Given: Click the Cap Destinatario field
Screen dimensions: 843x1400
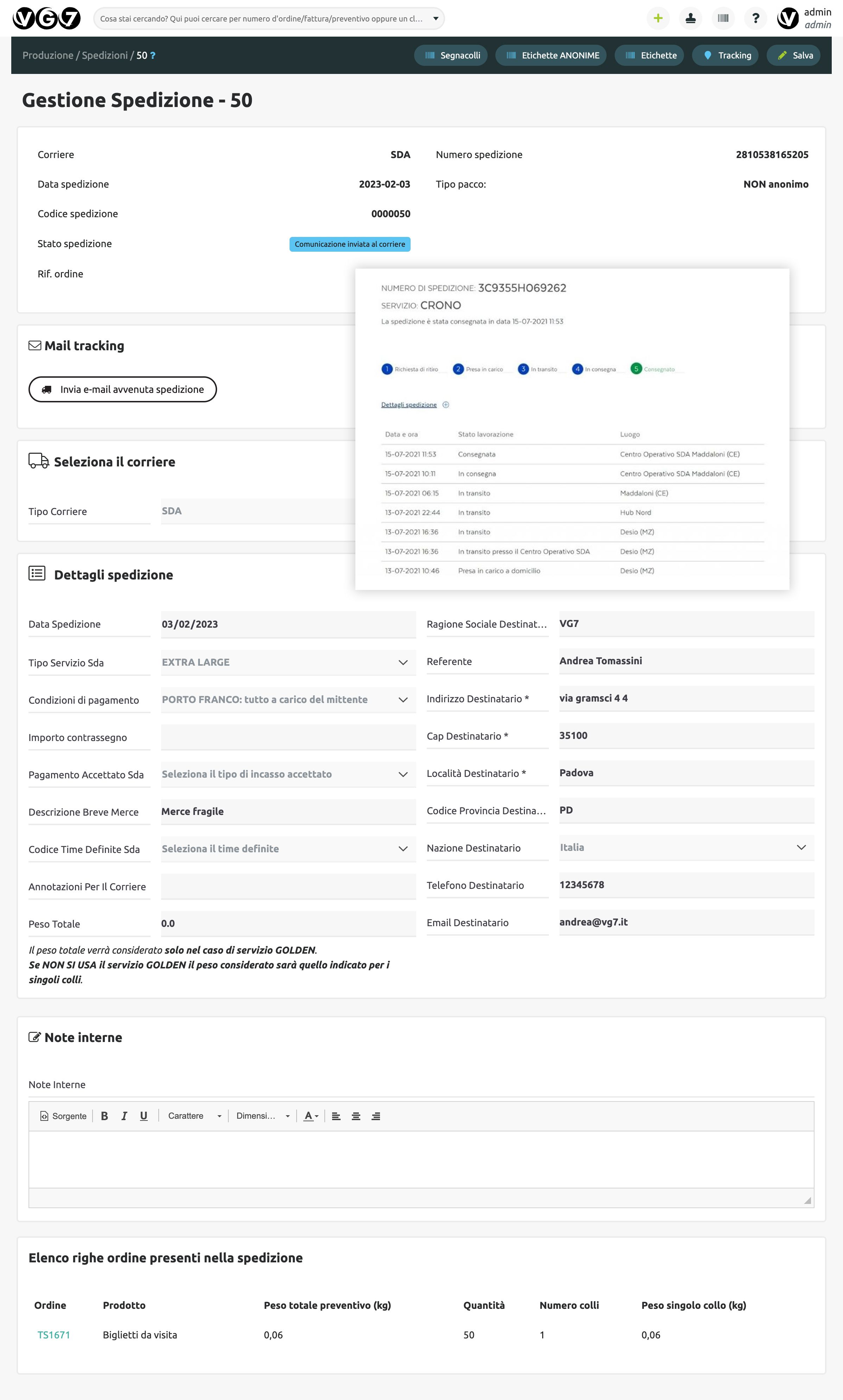Looking at the screenshot, I should tap(687, 735).
